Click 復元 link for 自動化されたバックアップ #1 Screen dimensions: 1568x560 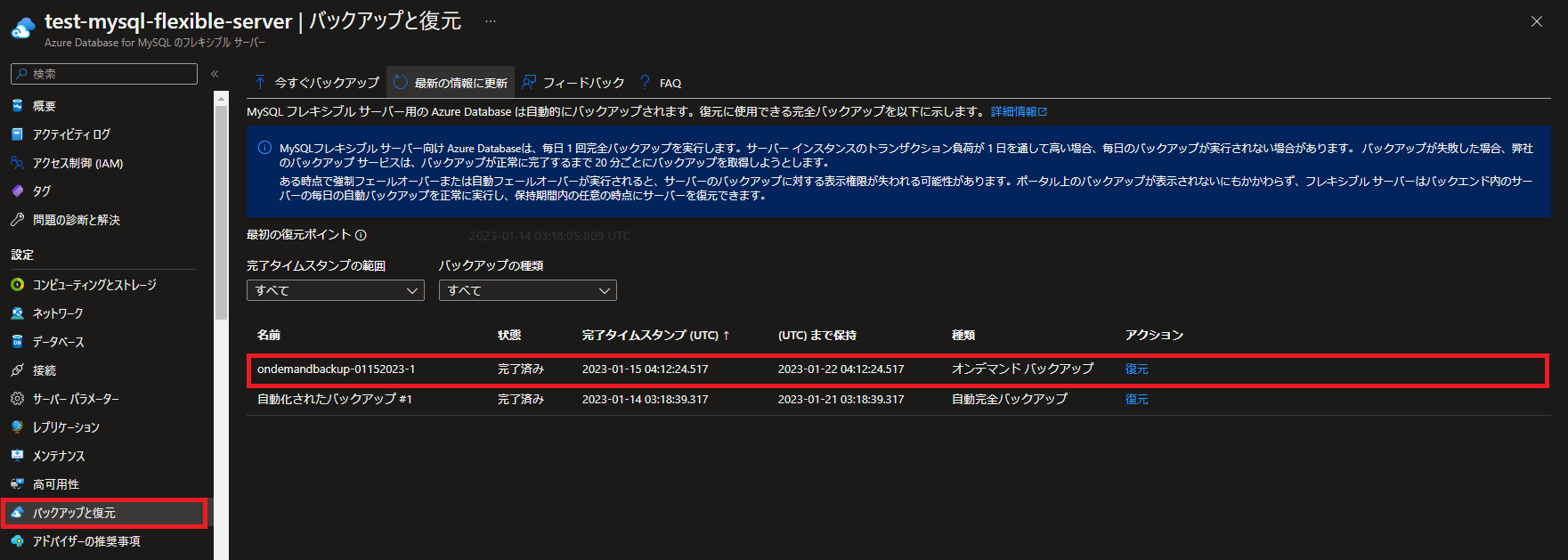tap(1136, 400)
